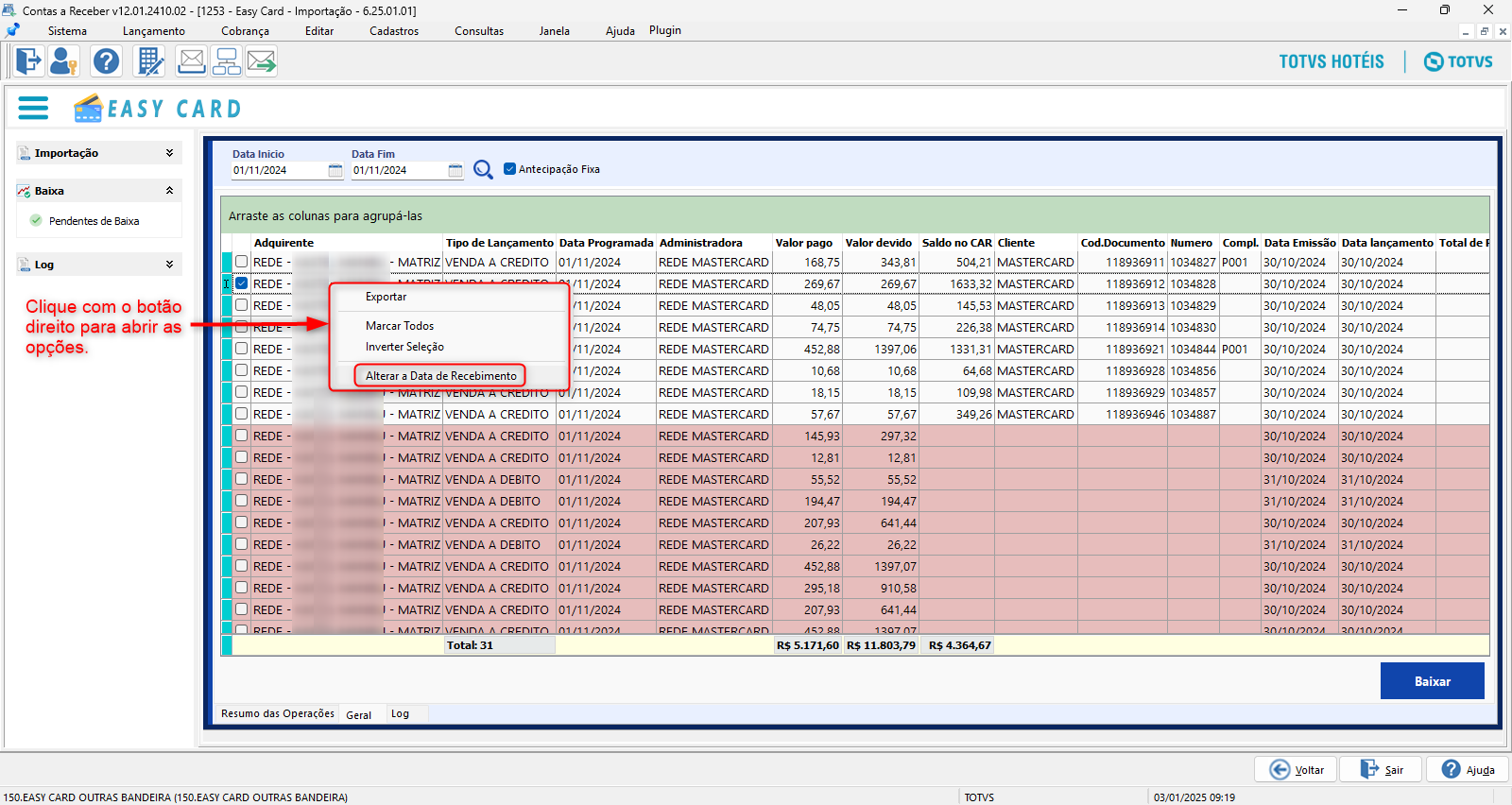Screen dimensions: 1512x805
Task: Open the Data Fim calendar picker
Action: (455, 171)
